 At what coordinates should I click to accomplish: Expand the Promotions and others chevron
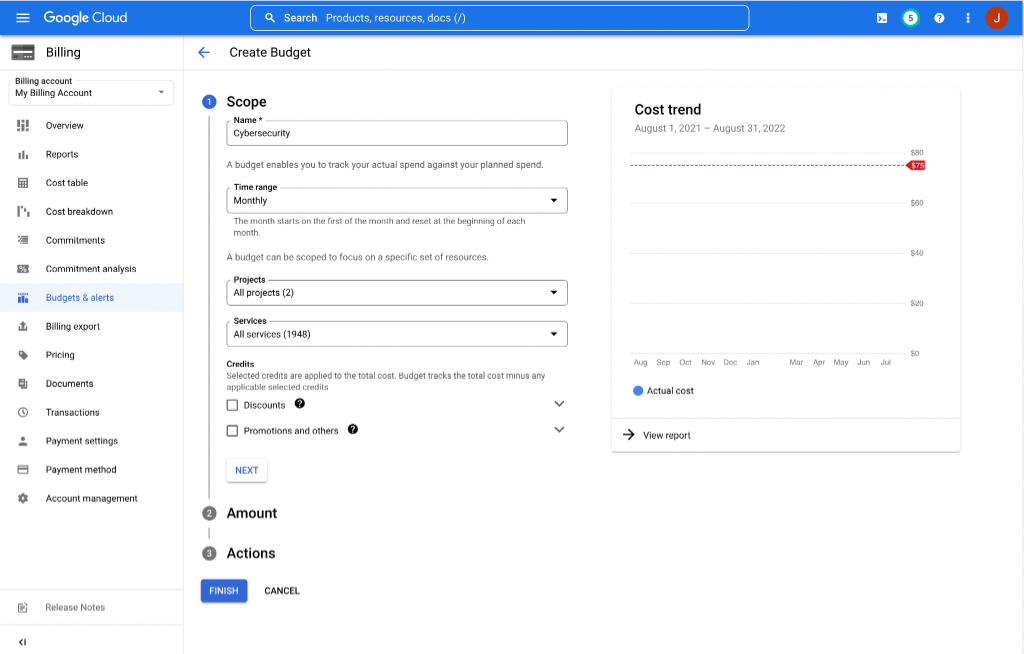[x=559, y=429]
